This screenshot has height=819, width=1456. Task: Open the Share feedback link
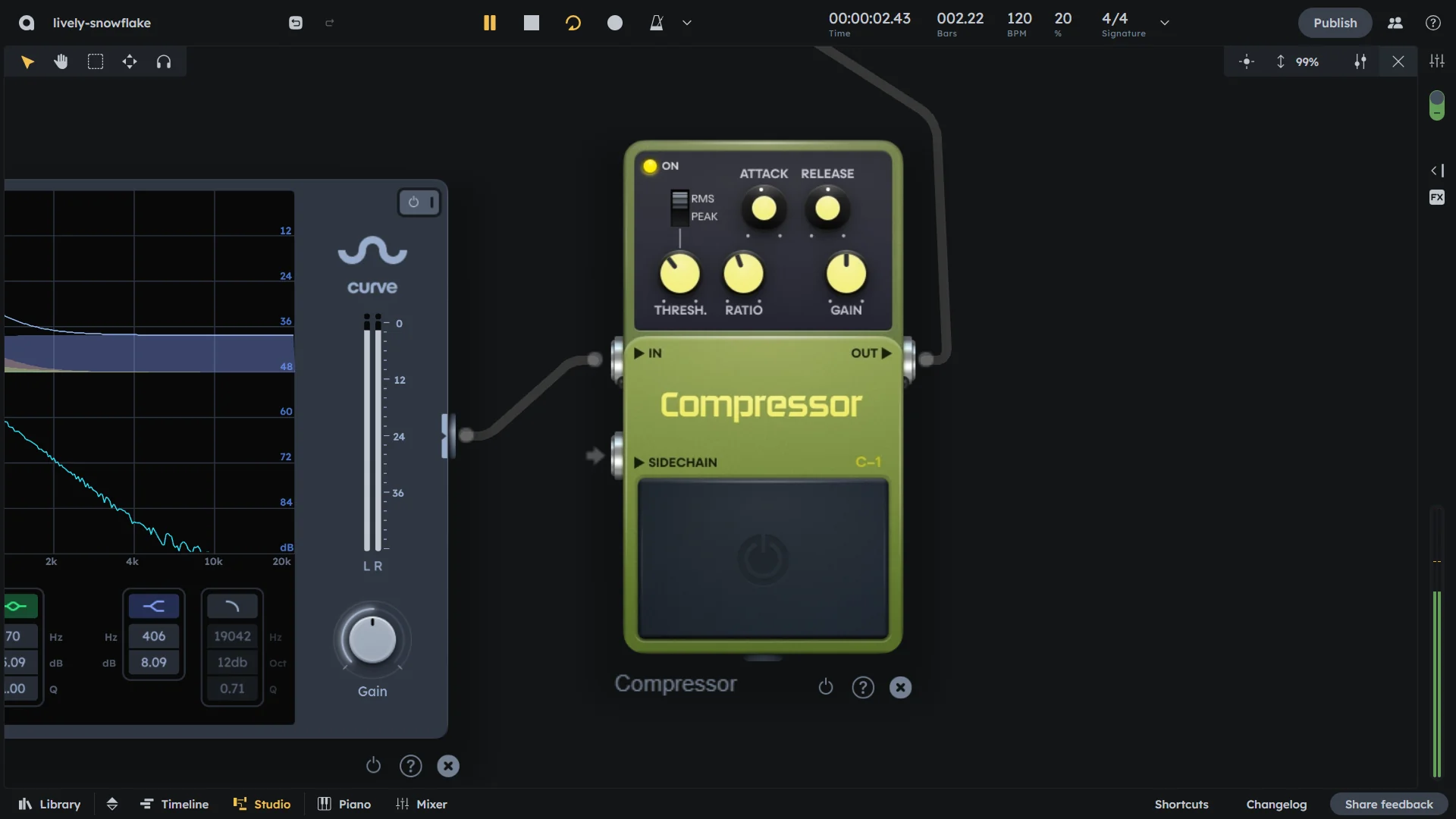(1389, 804)
